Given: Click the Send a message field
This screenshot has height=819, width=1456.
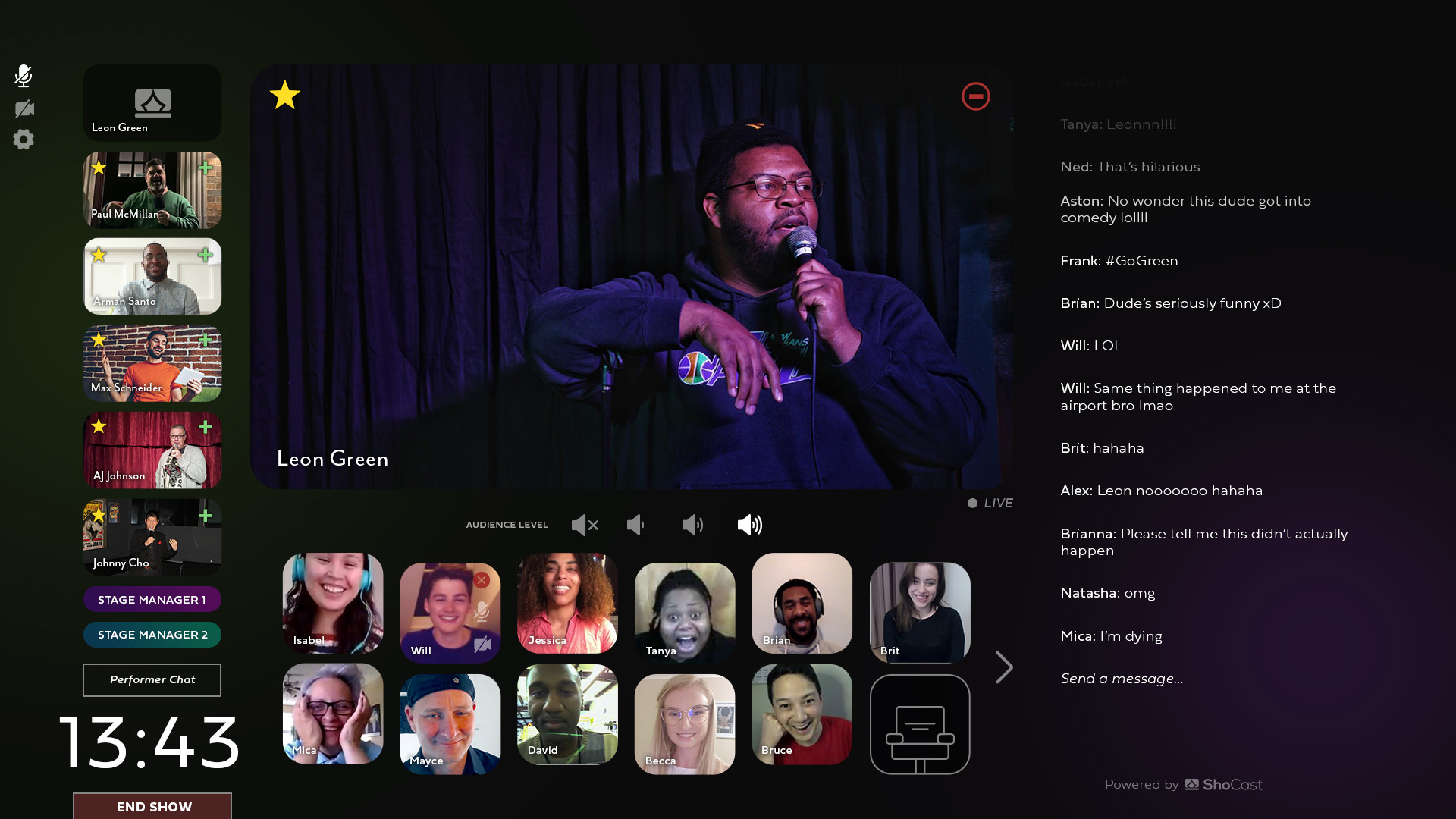Looking at the screenshot, I should [1122, 679].
